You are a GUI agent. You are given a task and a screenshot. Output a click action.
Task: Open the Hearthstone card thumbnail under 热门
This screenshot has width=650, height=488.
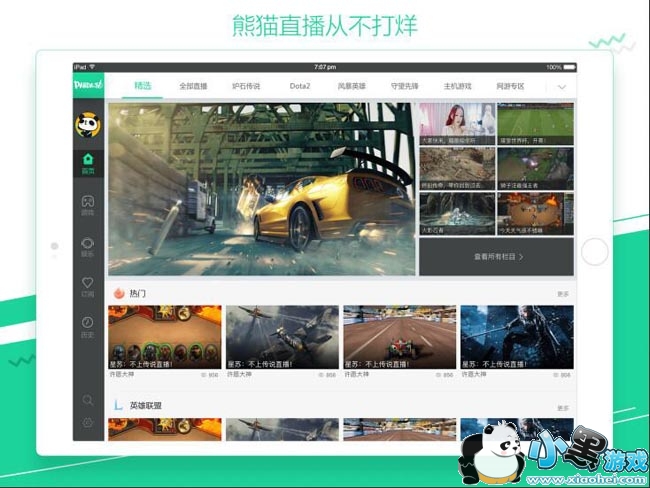pos(165,337)
